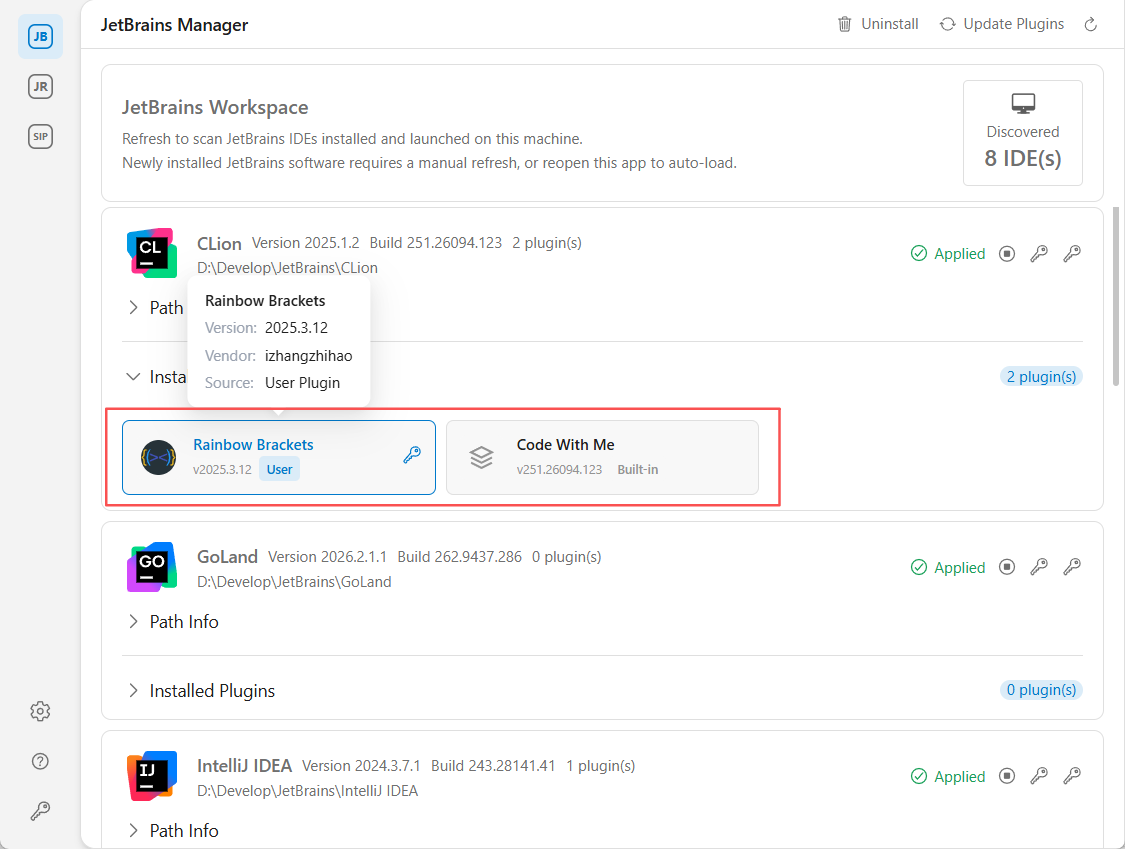This screenshot has width=1125, height=849.
Task: Click the refresh icon in the header
Action: 1091,24
